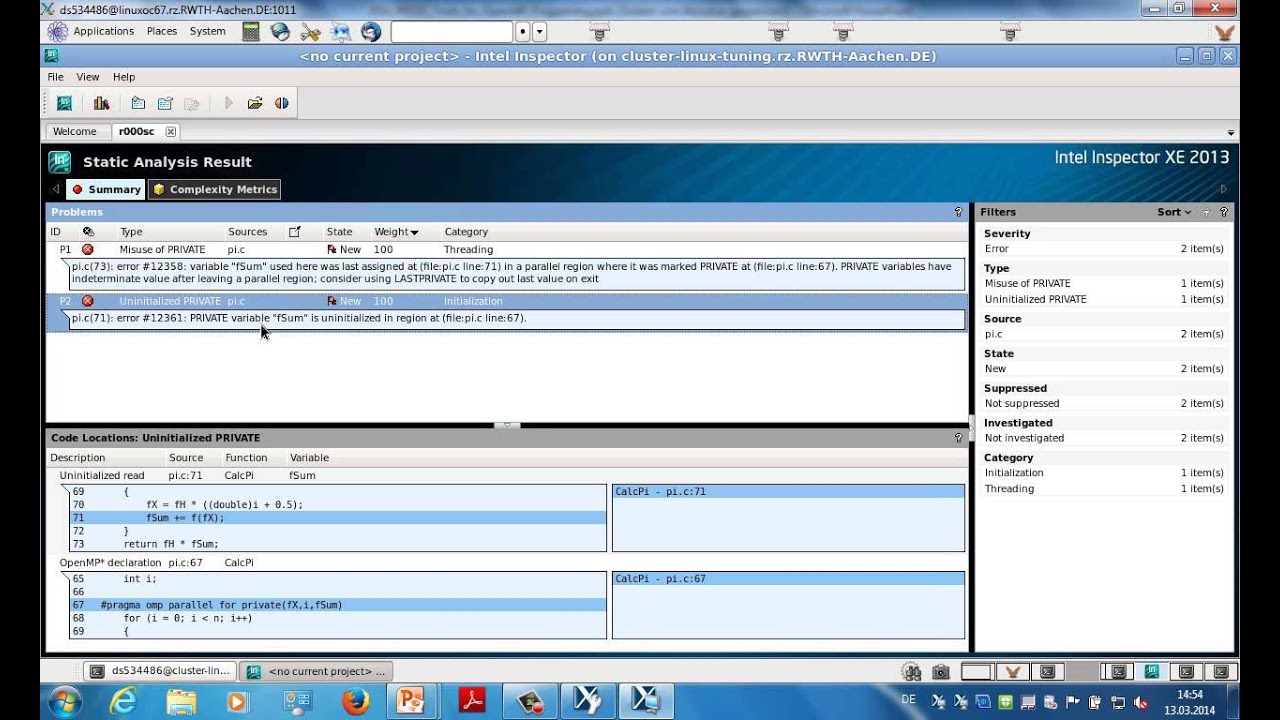Launch the calculator from top panel

click(250, 32)
